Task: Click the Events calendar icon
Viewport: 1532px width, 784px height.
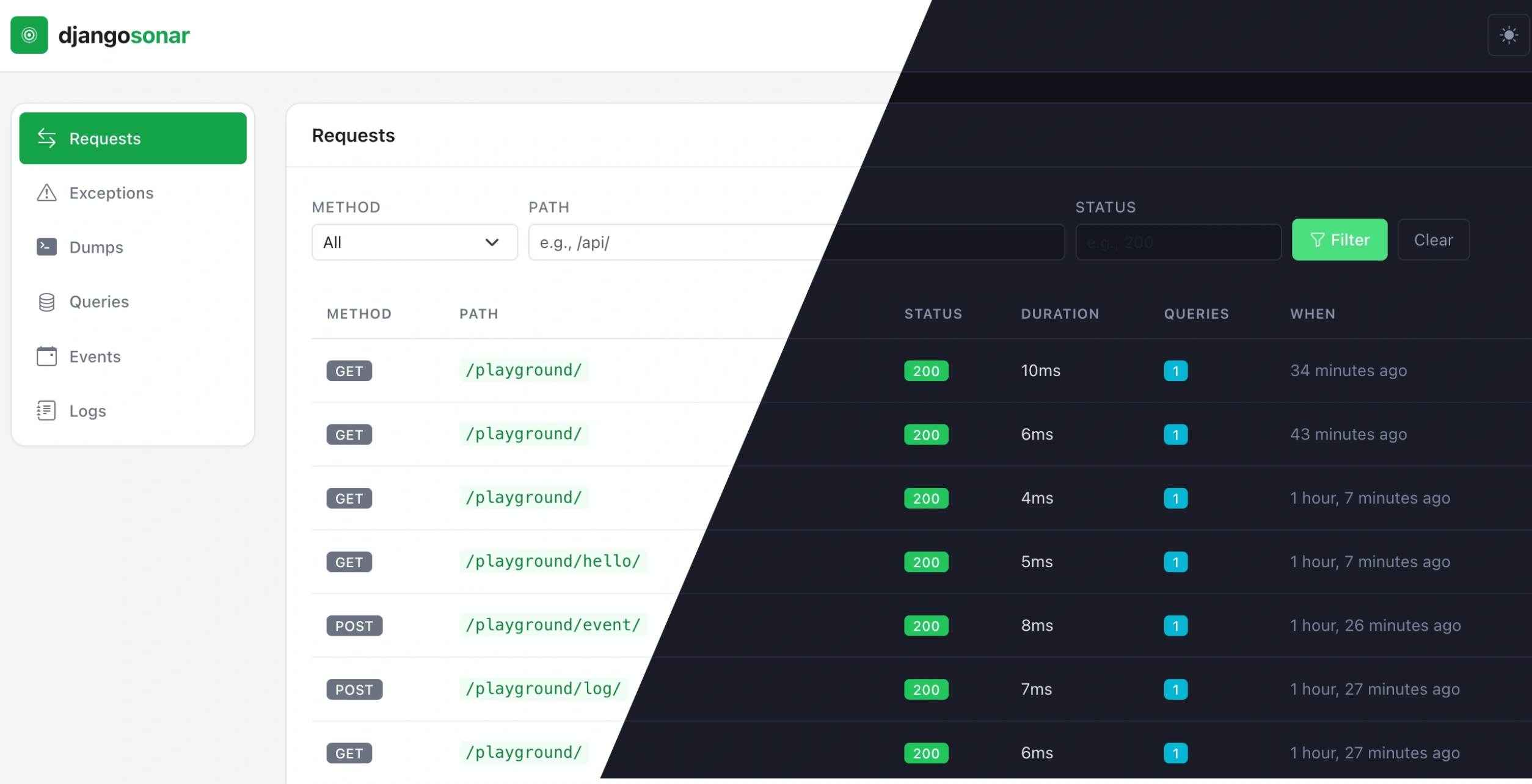Action: pos(46,356)
